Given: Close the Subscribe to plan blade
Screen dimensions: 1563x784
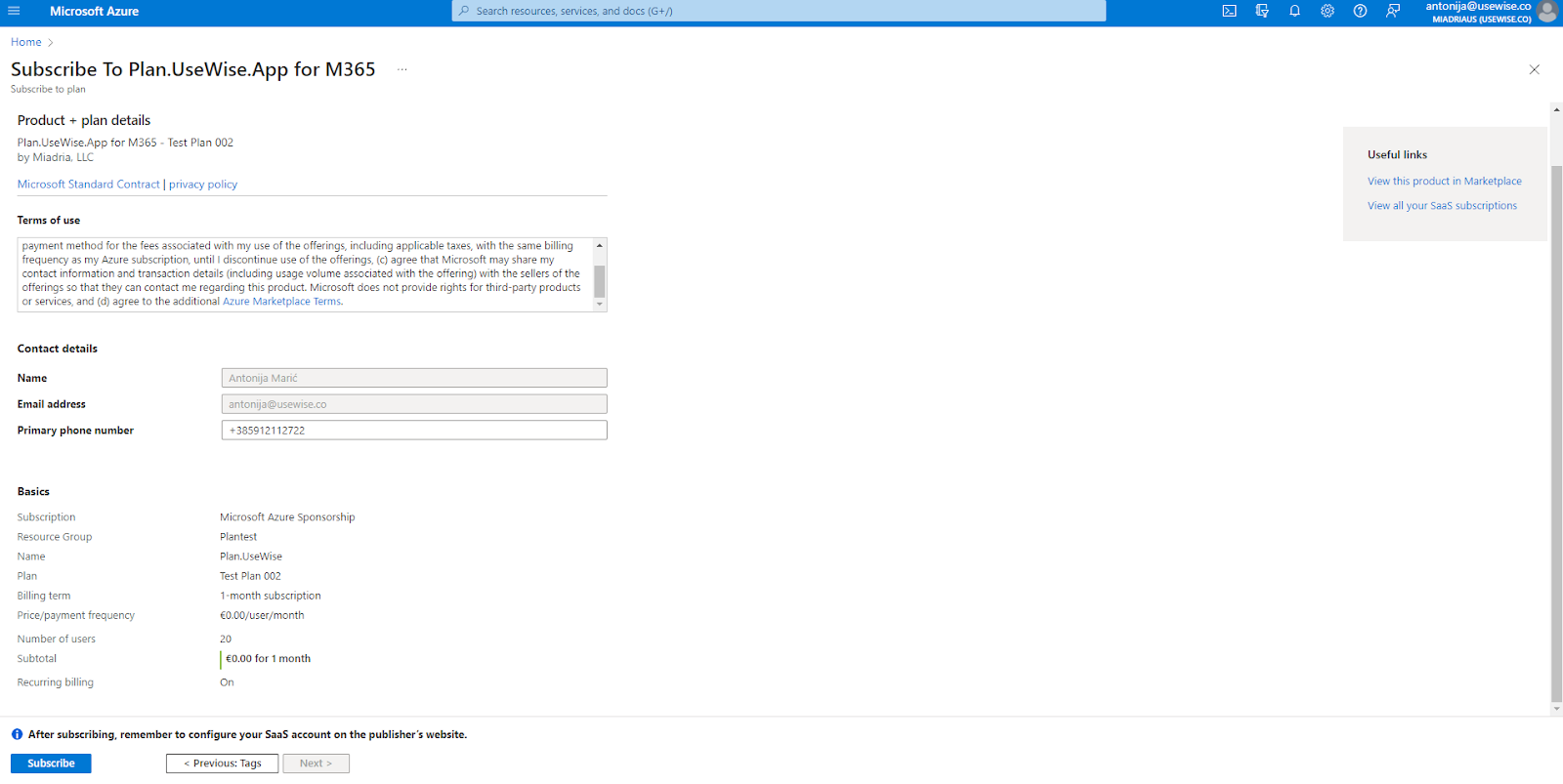Looking at the screenshot, I should pyautogui.click(x=1534, y=69).
